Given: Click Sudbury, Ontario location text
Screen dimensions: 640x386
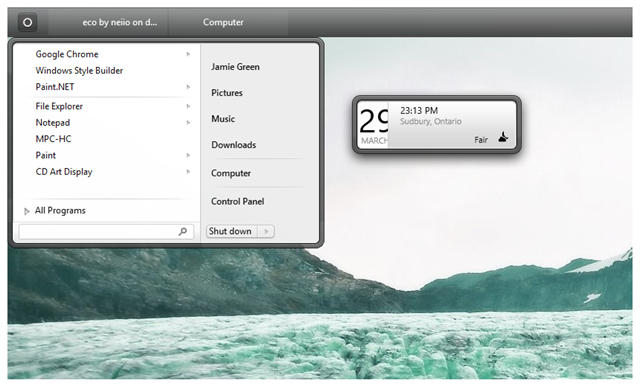Looking at the screenshot, I should click(x=431, y=122).
